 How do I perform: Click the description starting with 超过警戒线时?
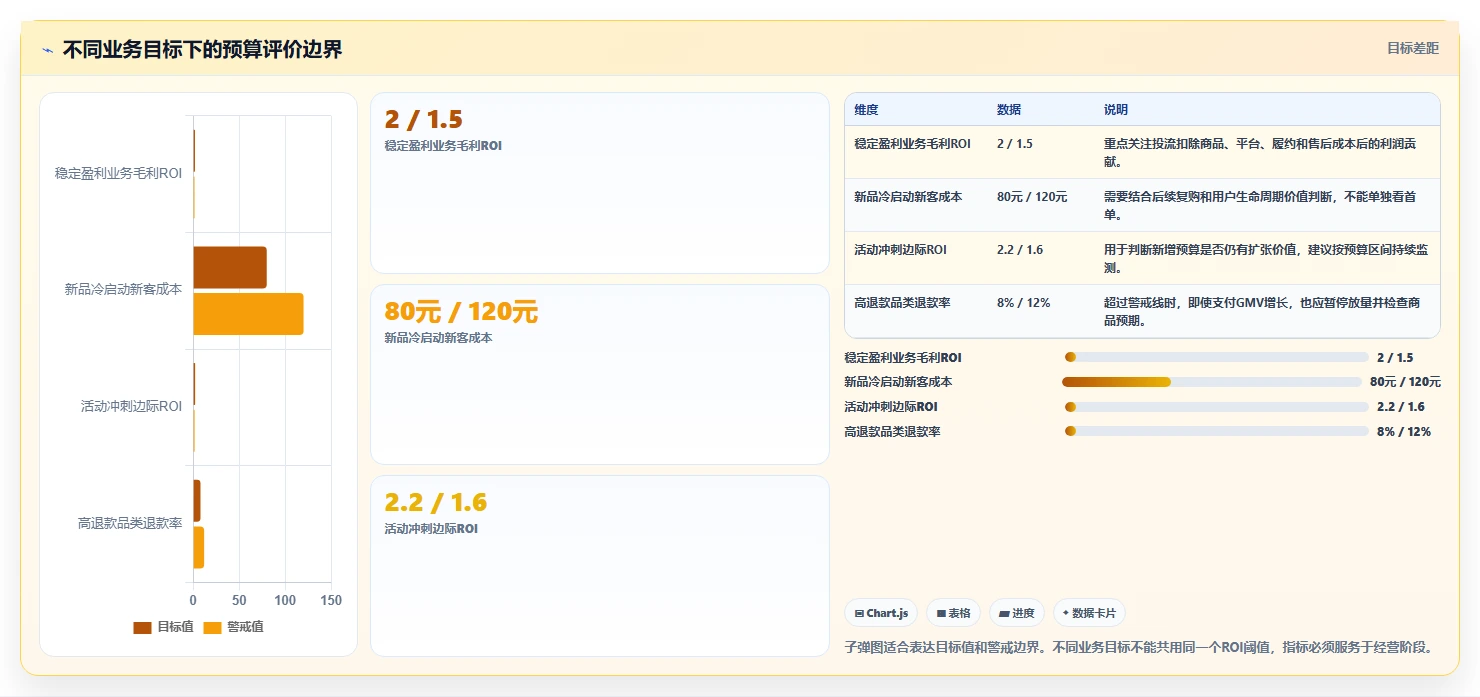point(1262,311)
